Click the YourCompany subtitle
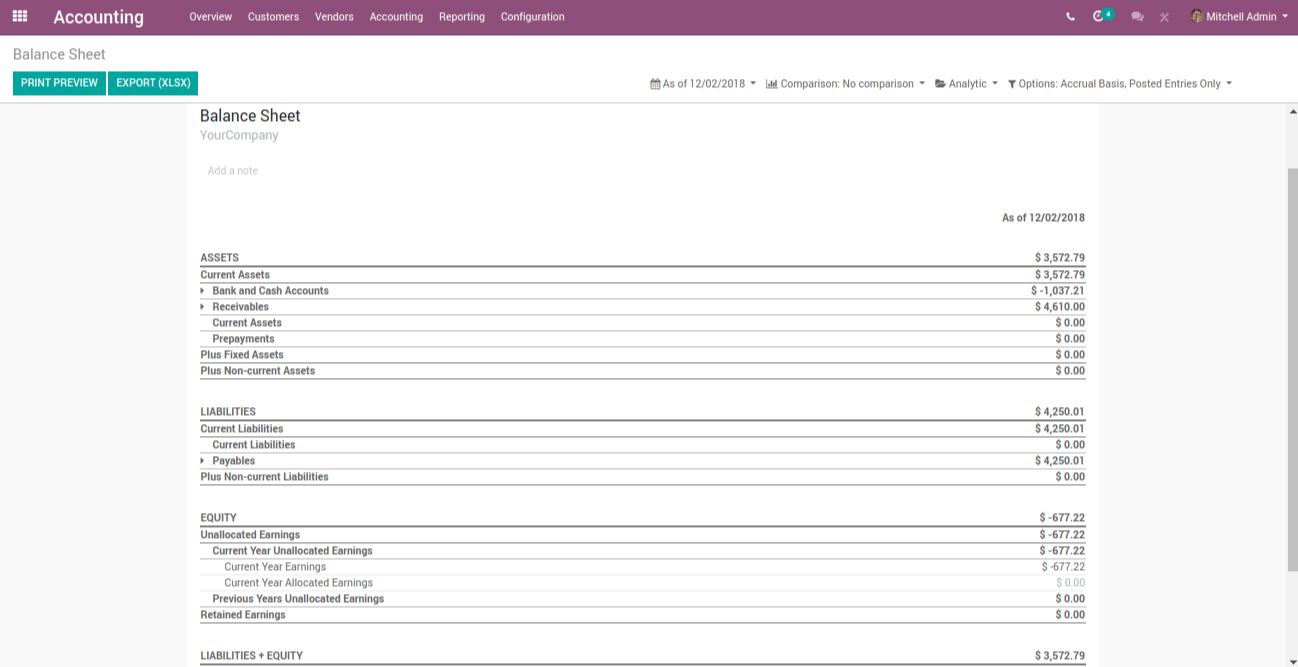The image size is (1298, 667). pyautogui.click(x=239, y=136)
